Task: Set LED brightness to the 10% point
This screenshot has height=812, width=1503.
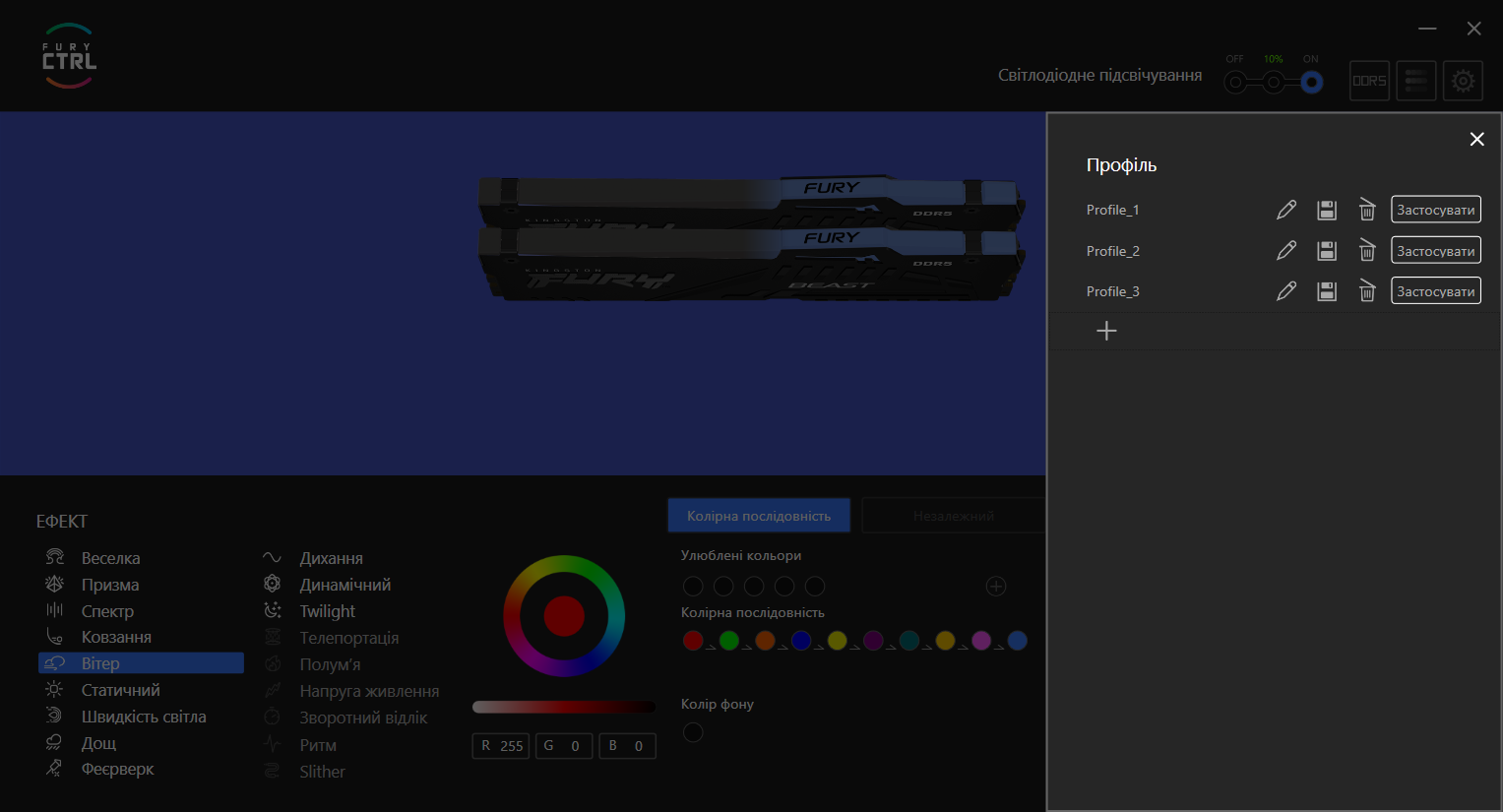Action: coord(1274,83)
